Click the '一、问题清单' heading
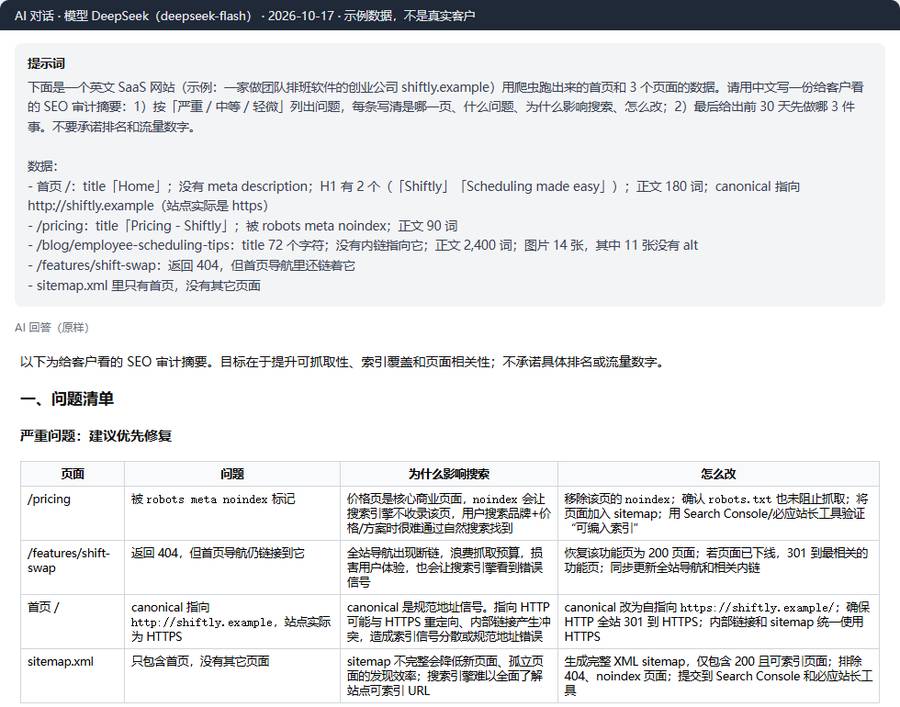This screenshot has height=707, width=900. (67, 399)
